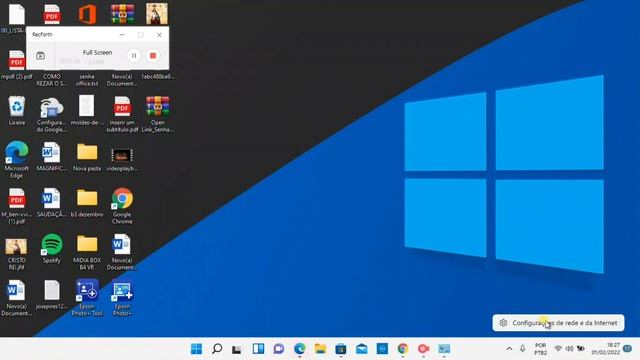Open clock and date 18:27

[x=606, y=349]
